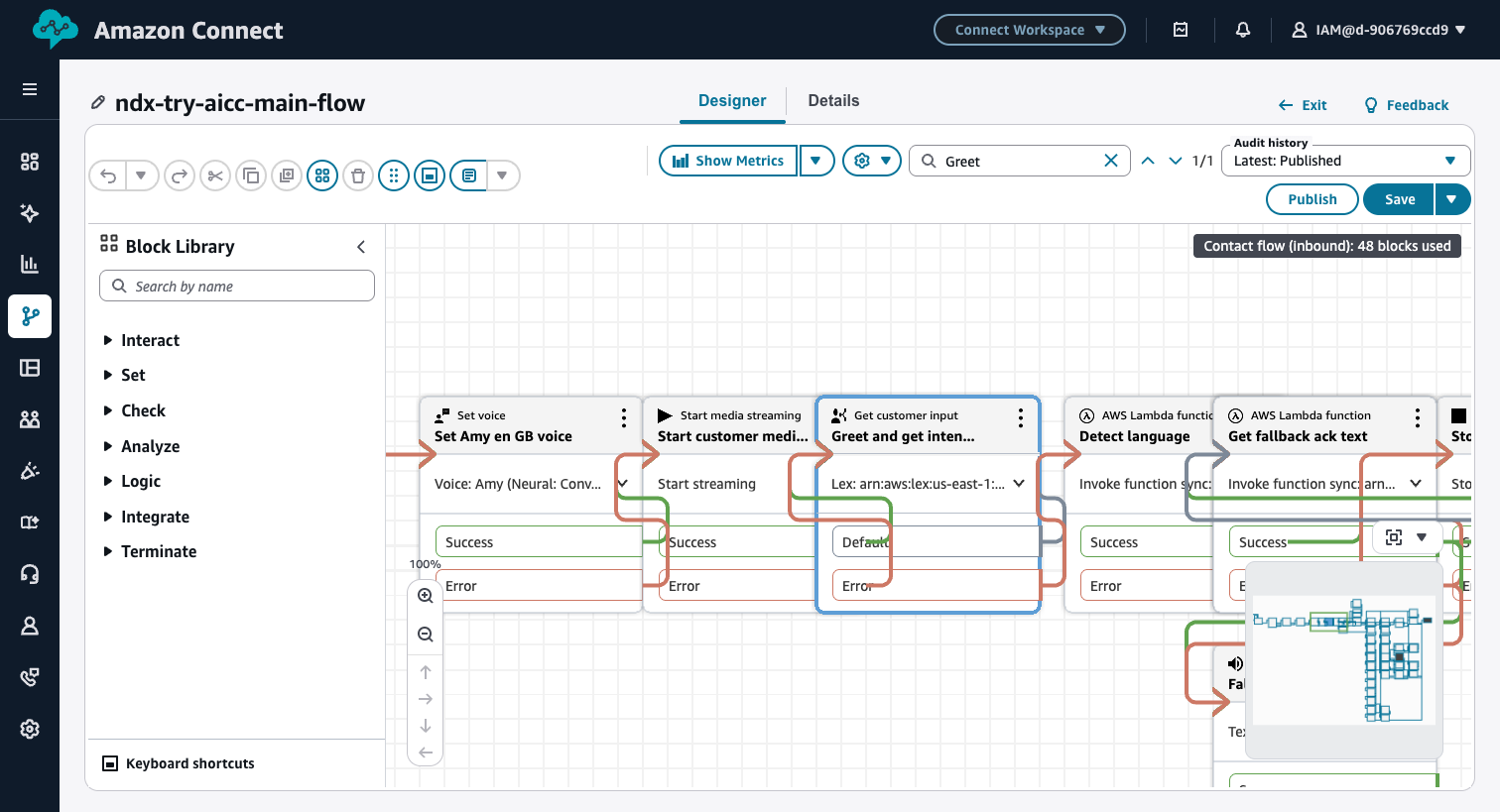Open the calendar icon in top bar
Screen dimensions: 1500x812
(x=1181, y=30)
